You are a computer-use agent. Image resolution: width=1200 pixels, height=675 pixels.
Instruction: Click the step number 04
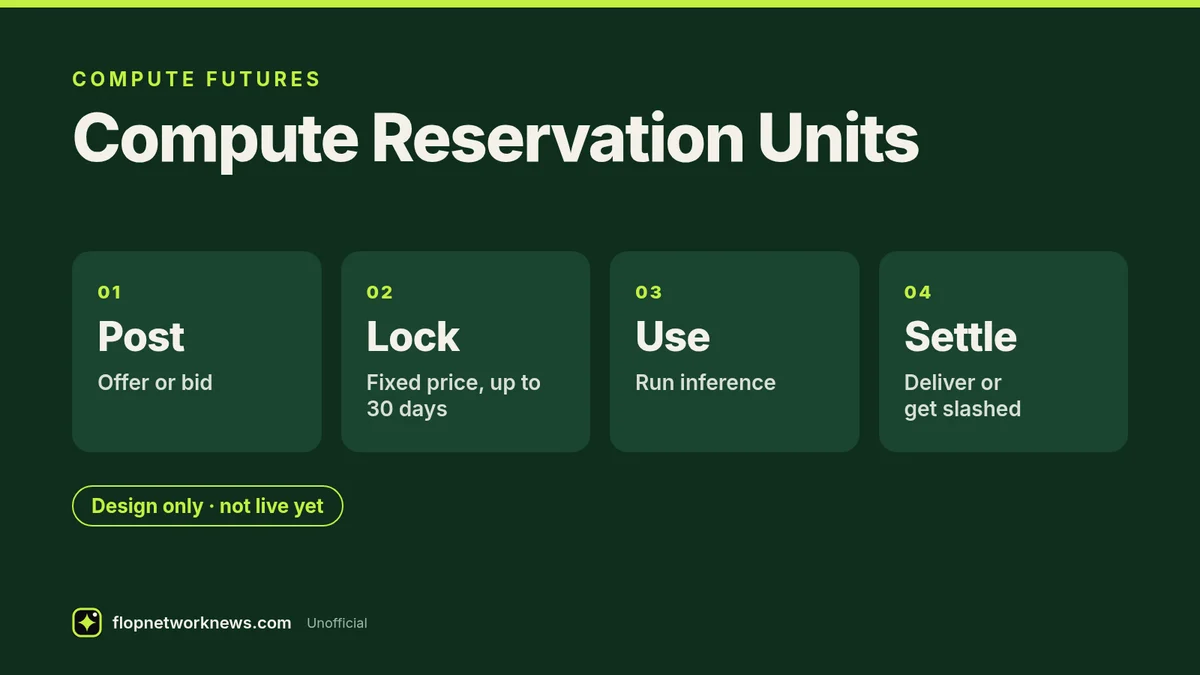pyautogui.click(x=918, y=292)
